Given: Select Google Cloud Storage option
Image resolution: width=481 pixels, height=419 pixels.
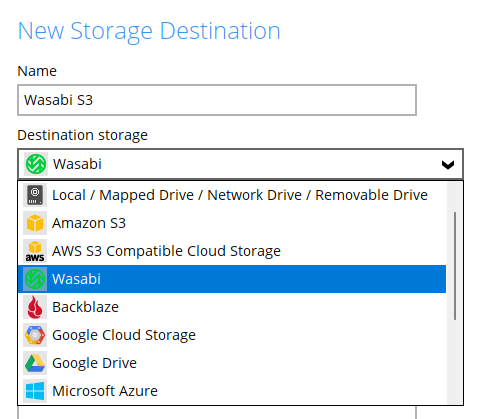Looking at the screenshot, I should (x=232, y=335).
